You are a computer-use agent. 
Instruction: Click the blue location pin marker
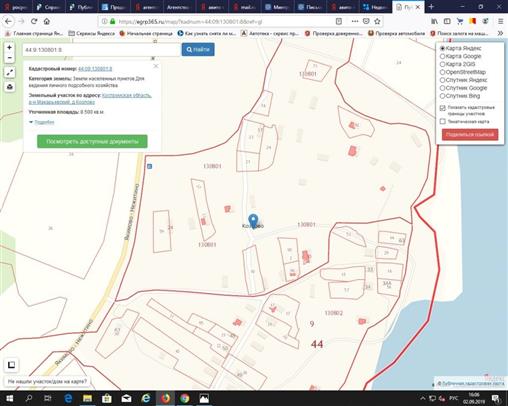pyautogui.click(x=253, y=221)
